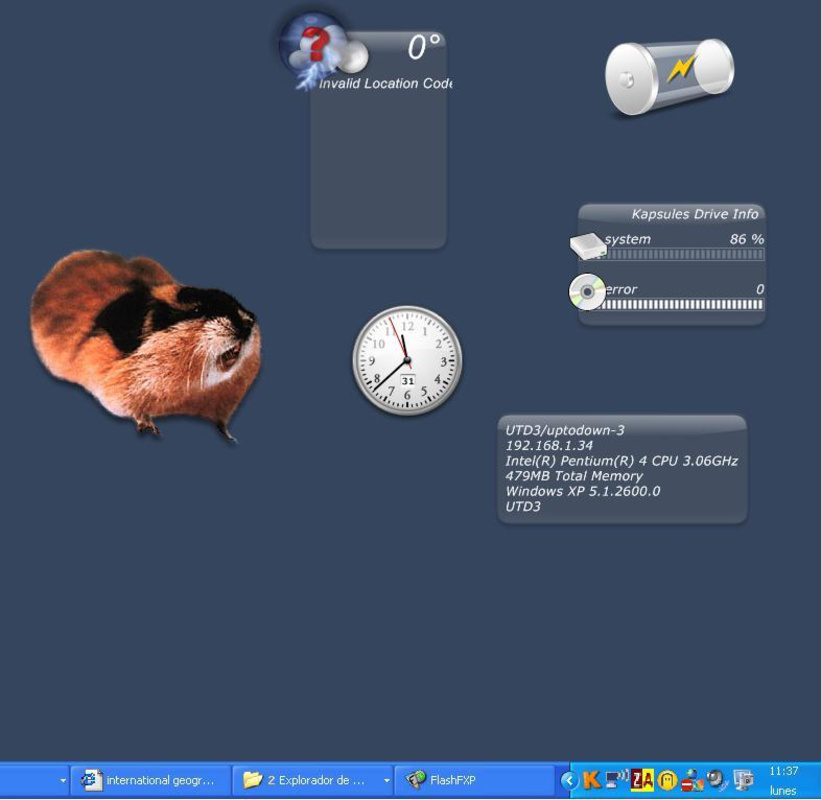Switch to the FlashFXP taskbar button

tap(474, 781)
